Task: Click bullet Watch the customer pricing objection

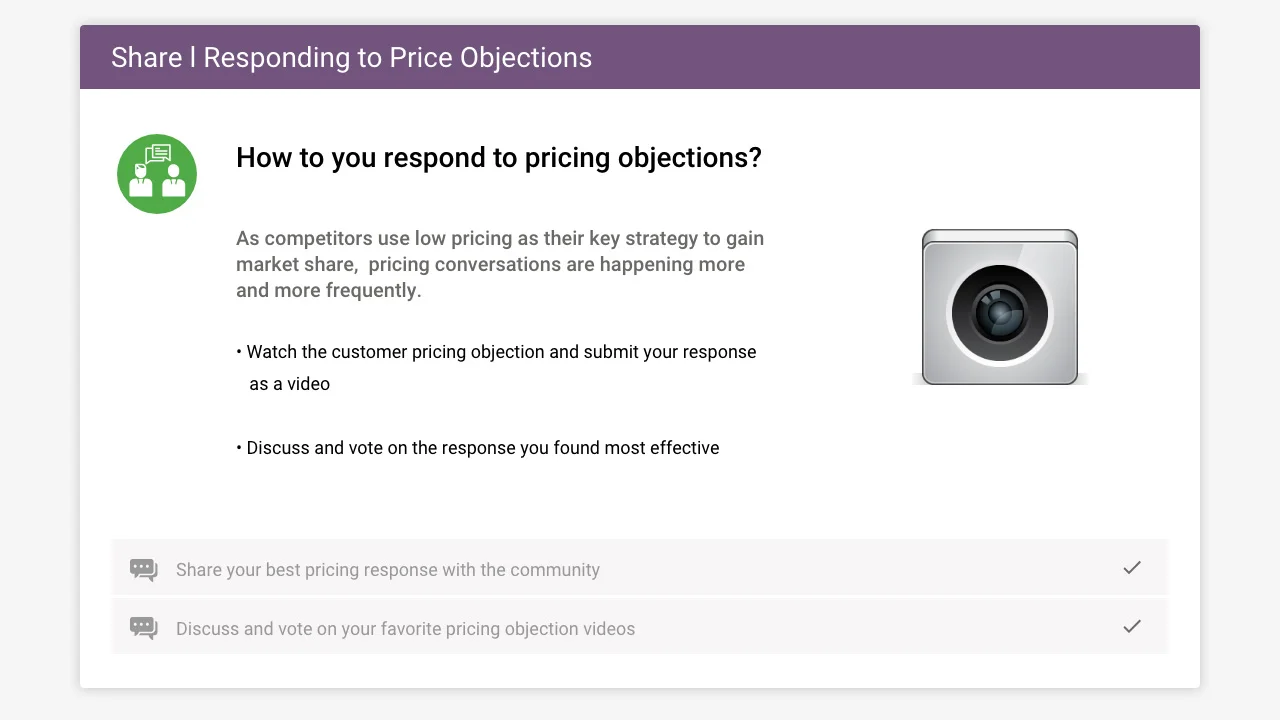Action: click(x=496, y=352)
